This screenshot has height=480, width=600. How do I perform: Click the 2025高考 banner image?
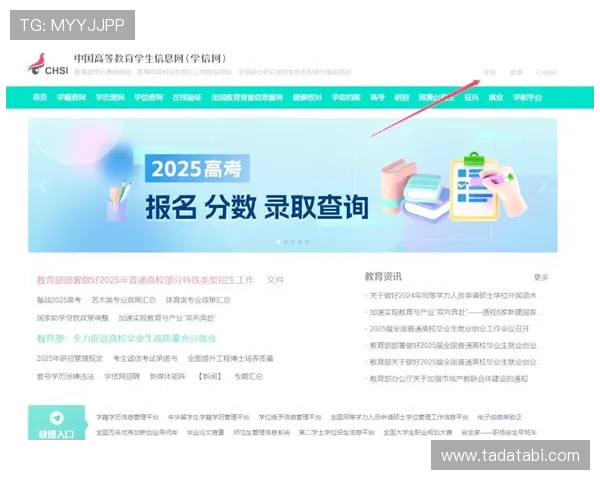pyautogui.click(x=293, y=185)
